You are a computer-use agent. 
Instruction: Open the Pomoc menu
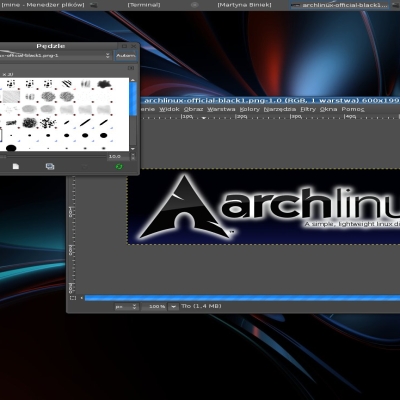tap(353, 109)
